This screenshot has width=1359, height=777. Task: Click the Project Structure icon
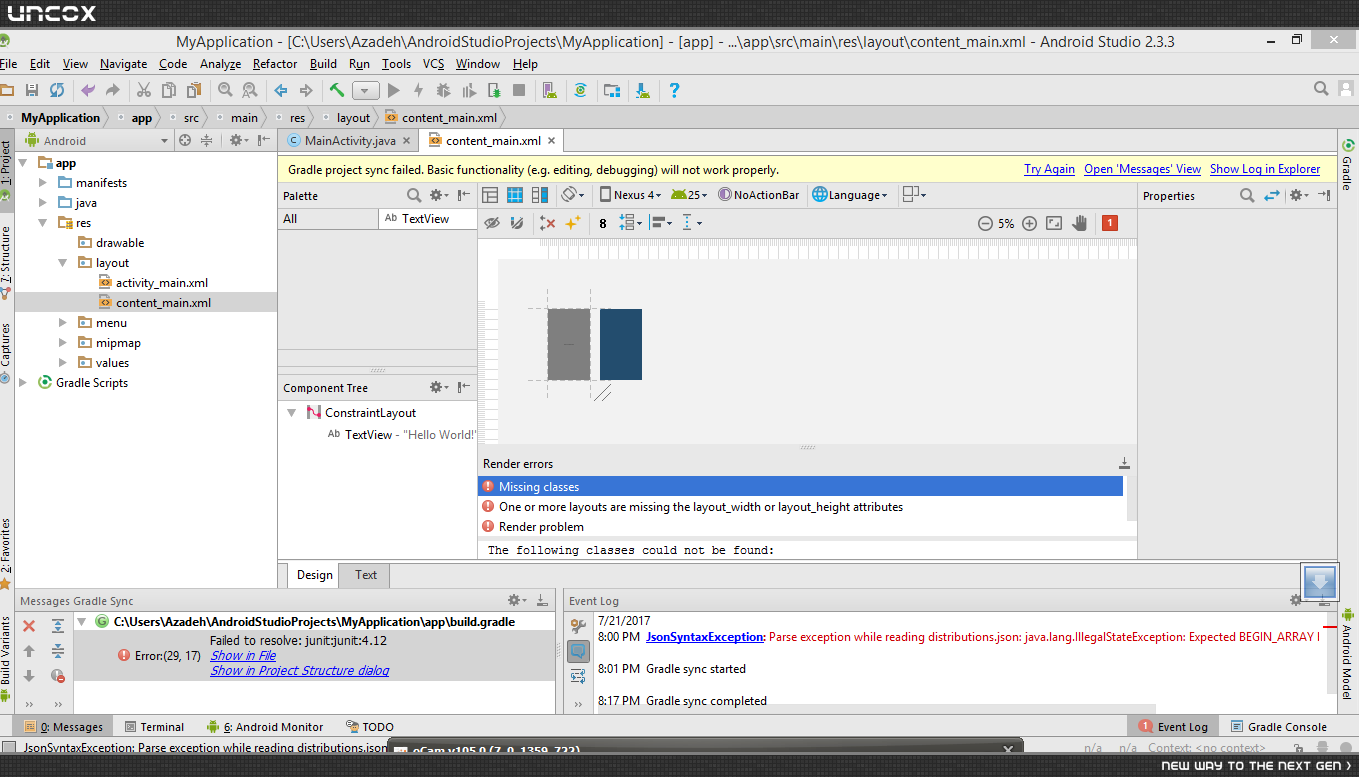(612, 90)
